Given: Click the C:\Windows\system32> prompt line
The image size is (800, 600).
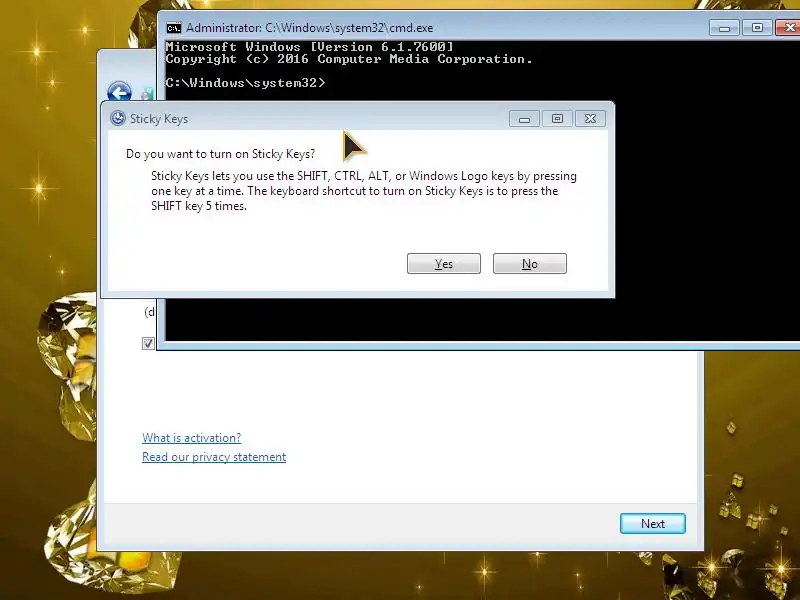Looking at the screenshot, I should coord(245,83).
